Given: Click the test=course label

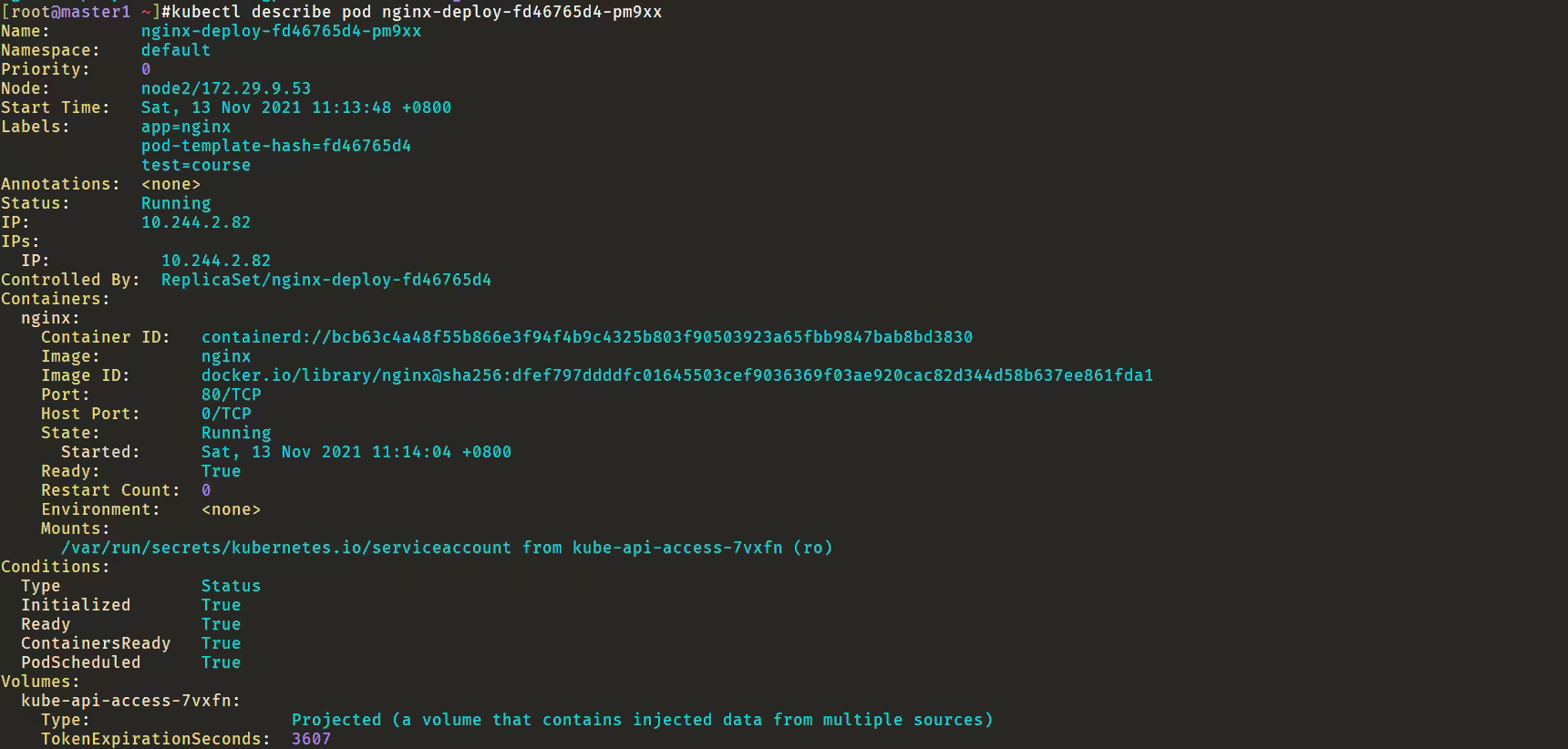Looking at the screenshot, I should 196,165.
